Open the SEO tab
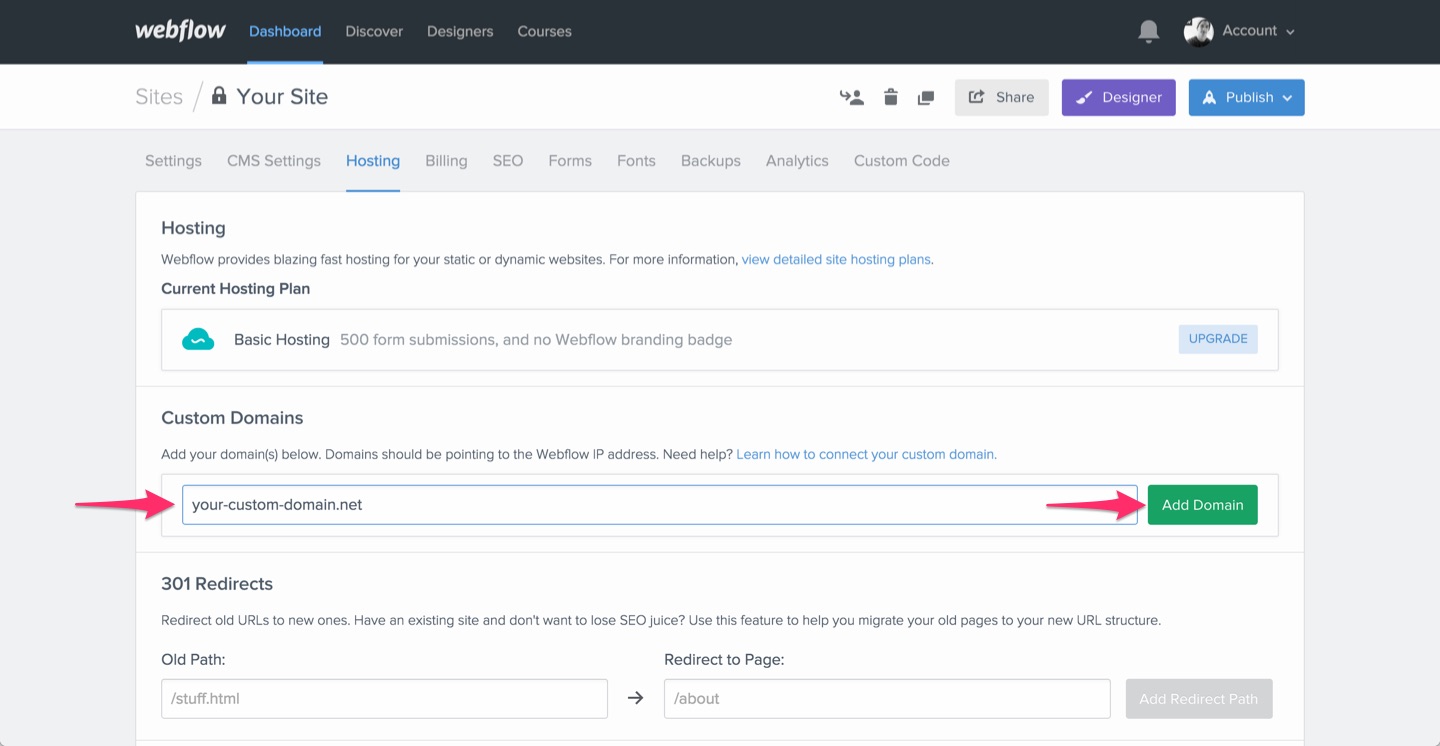1440x746 pixels. point(508,160)
